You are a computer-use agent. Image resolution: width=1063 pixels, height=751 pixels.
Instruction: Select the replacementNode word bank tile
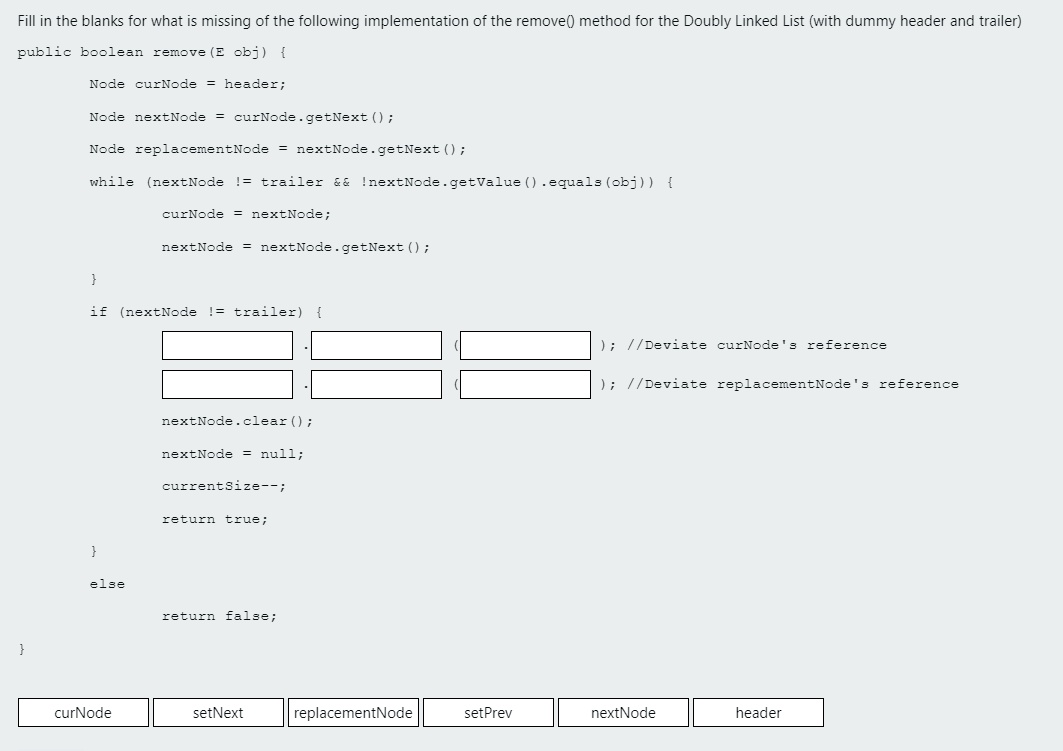tap(353, 712)
